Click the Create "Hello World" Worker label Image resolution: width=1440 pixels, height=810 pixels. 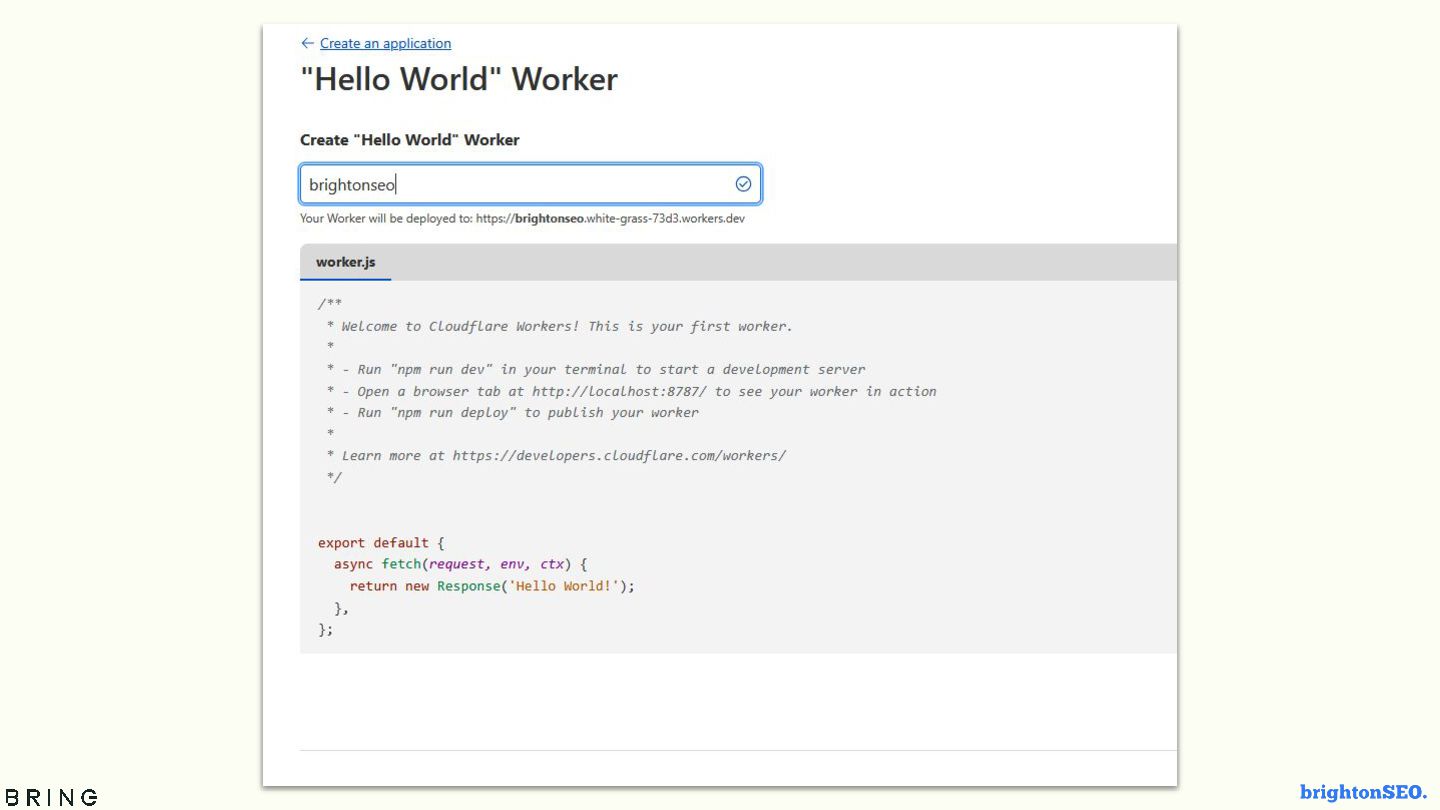(410, 140)
